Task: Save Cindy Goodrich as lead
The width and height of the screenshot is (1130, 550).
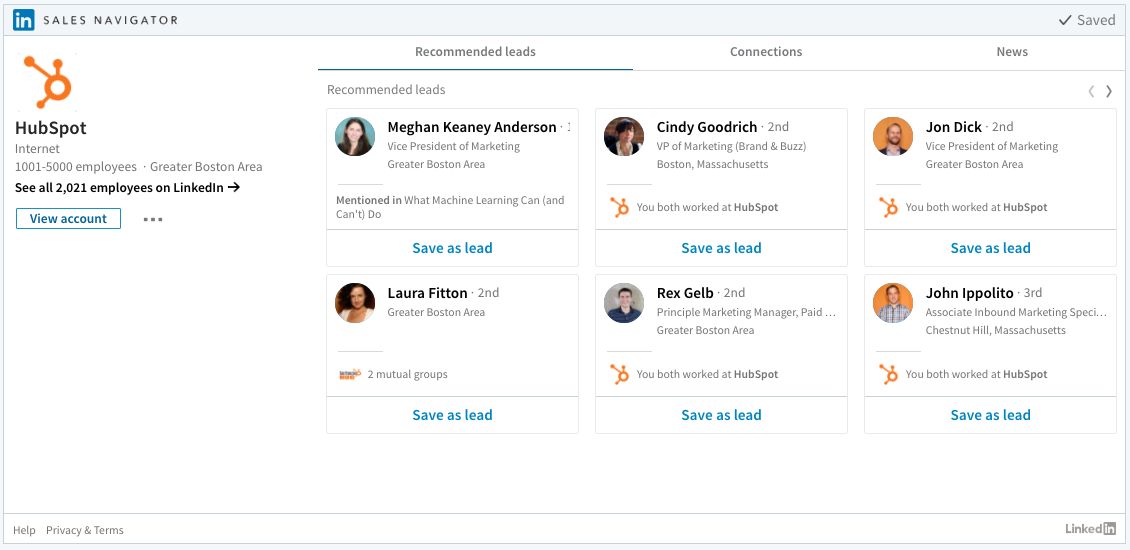Action: click(x=721, y=248)
